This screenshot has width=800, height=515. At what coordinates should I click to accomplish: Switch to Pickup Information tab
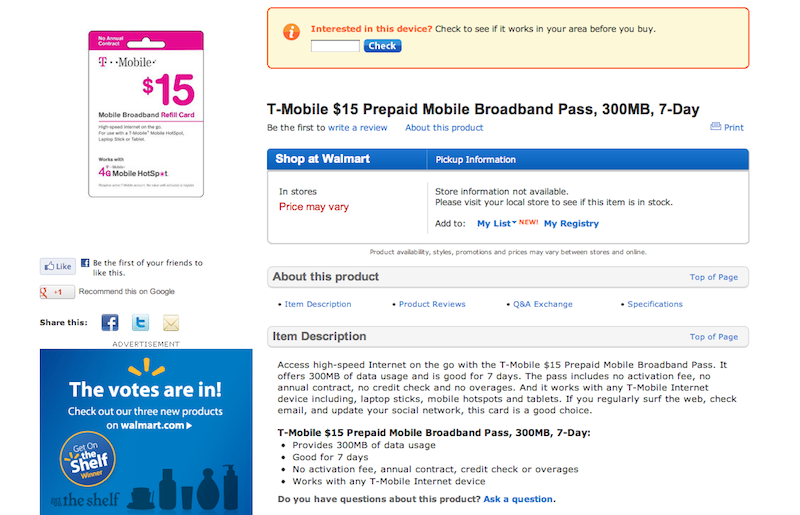pos(476,160)
